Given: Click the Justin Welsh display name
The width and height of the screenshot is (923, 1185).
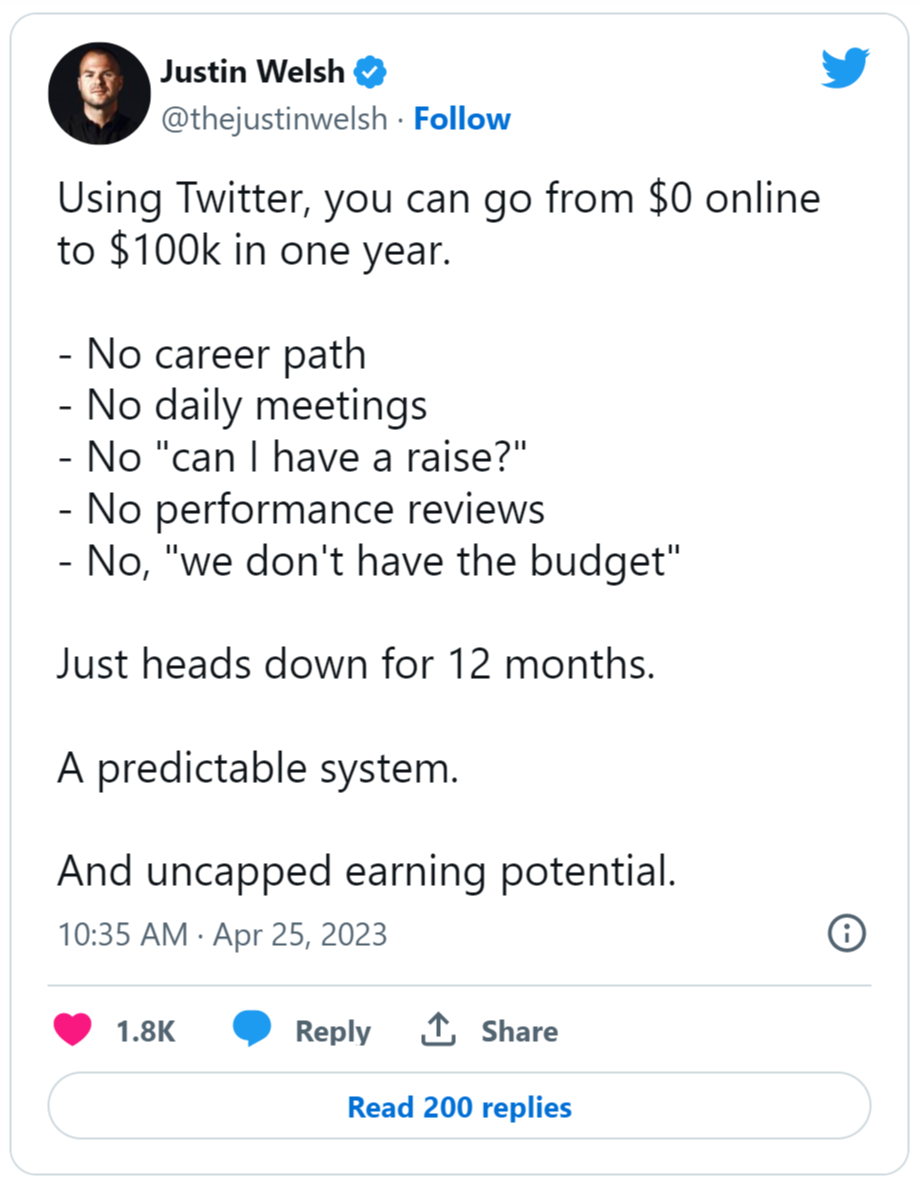Looking at the screenshot, I should click(x=252, y=73).
